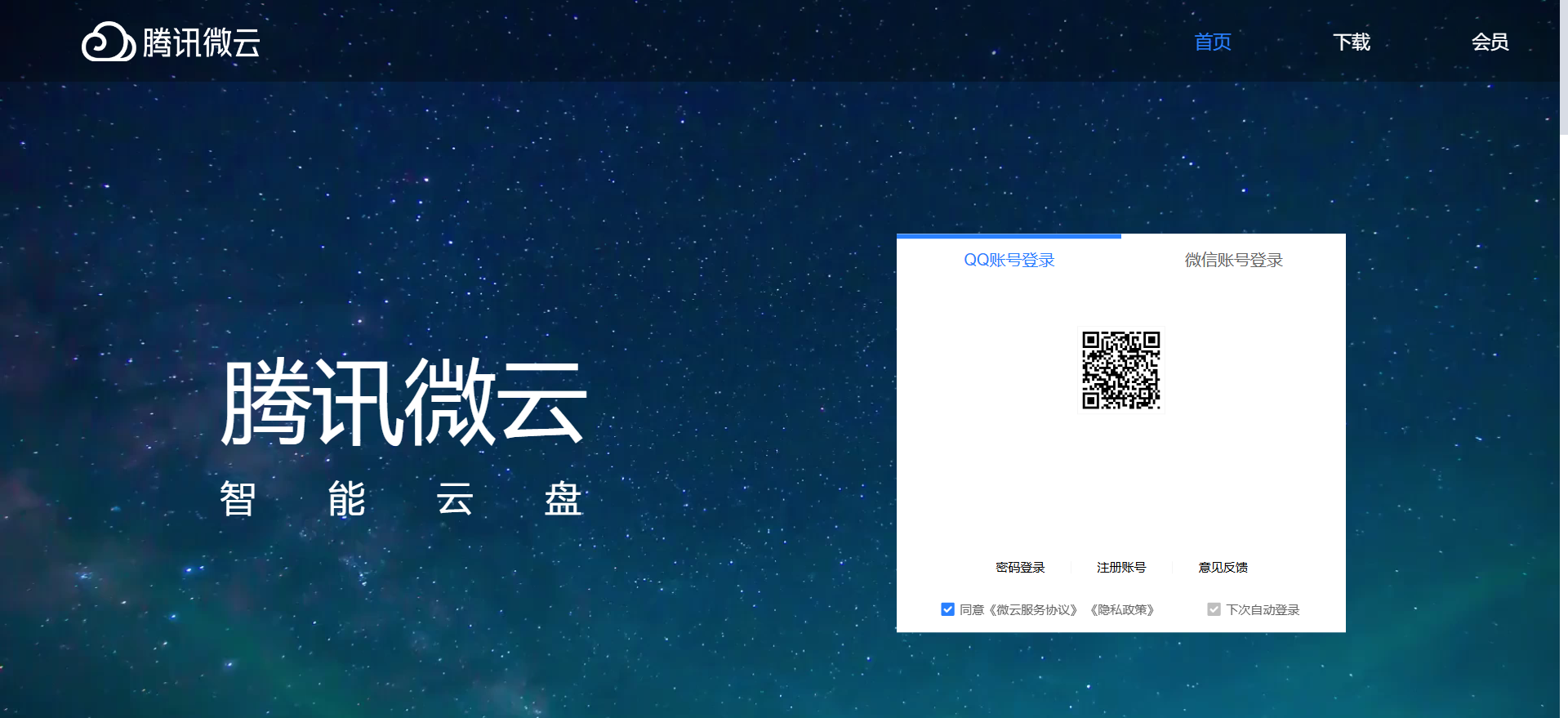Click the 腾讯微云 logo text in header
The image size is (1568, 718).
click(201, 42)
